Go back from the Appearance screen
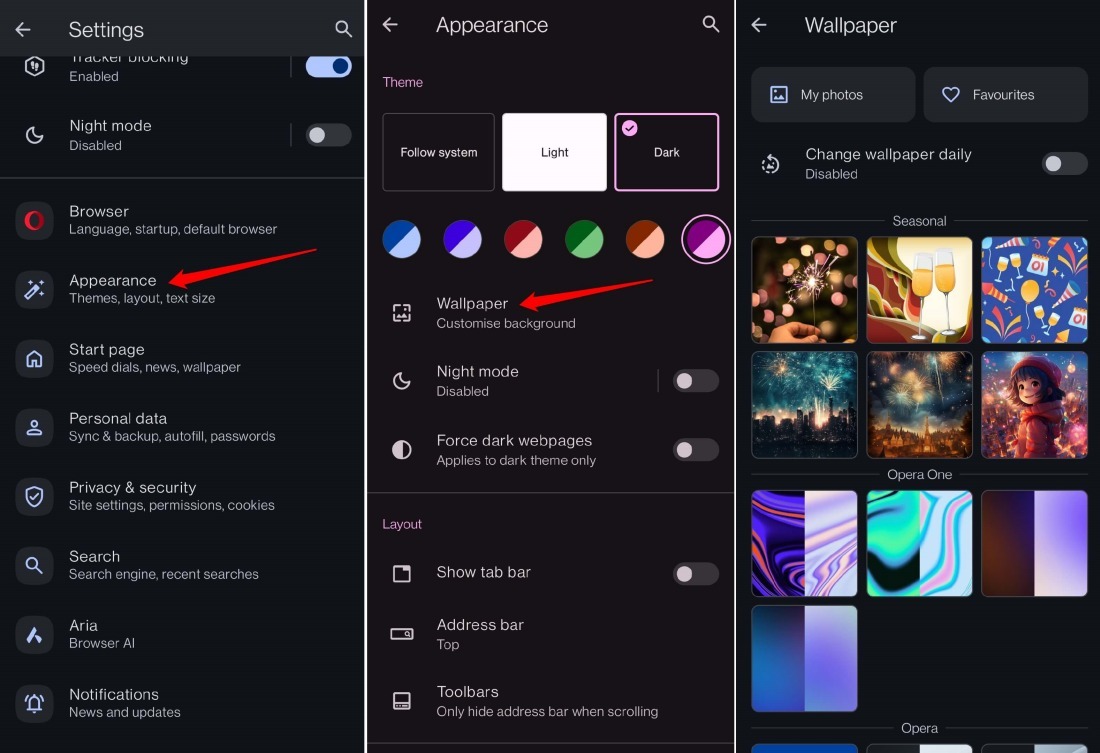Image resolution: width=1100 pixels, height=753 pixels. pyautogui.click(x=390, y=25)
